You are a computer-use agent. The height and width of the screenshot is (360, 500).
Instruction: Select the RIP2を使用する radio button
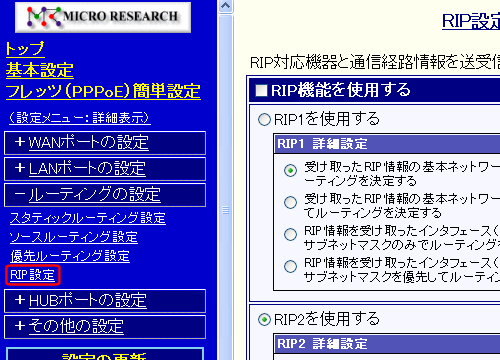(x=264, y=320)
